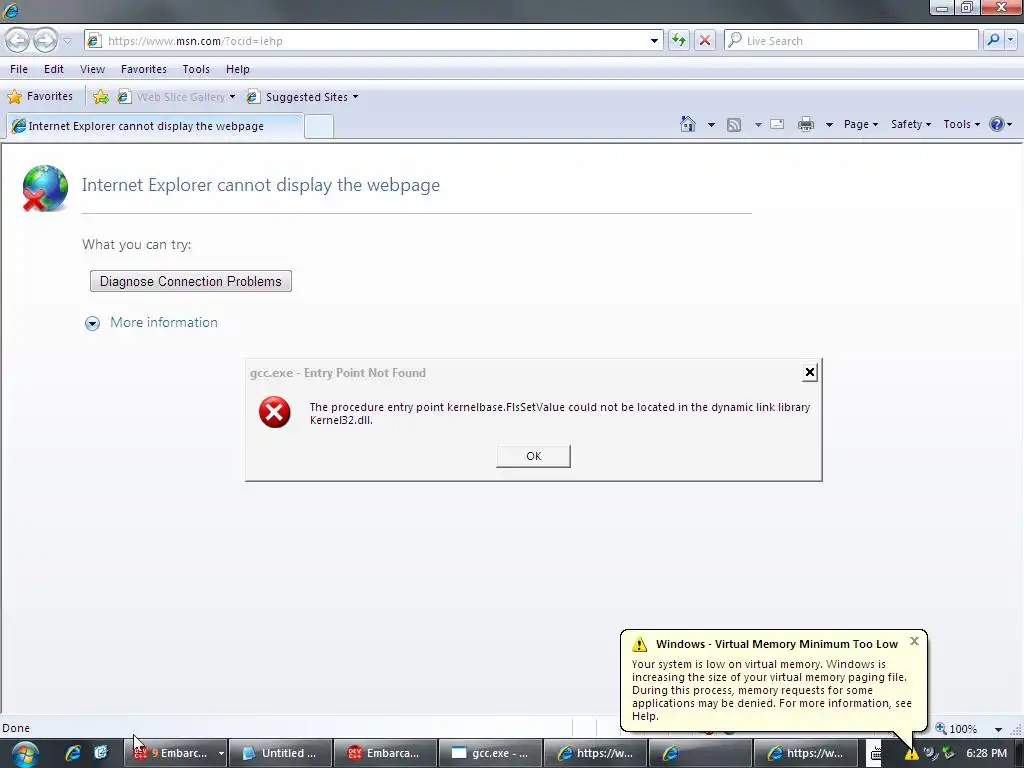The image size is (1024, 768).
Task: Open zoom level dropdown arrow in status bar
Action: point(998,729)
